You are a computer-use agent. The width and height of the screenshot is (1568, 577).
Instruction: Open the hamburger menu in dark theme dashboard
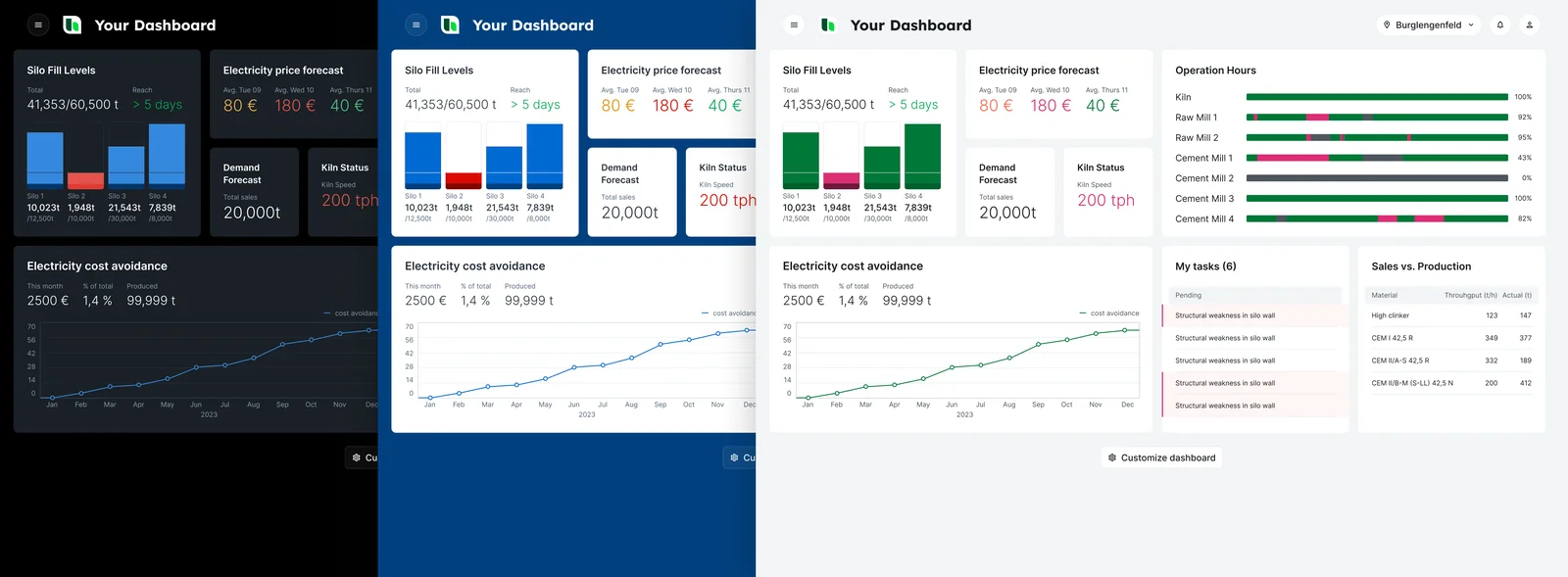[38, 25]
